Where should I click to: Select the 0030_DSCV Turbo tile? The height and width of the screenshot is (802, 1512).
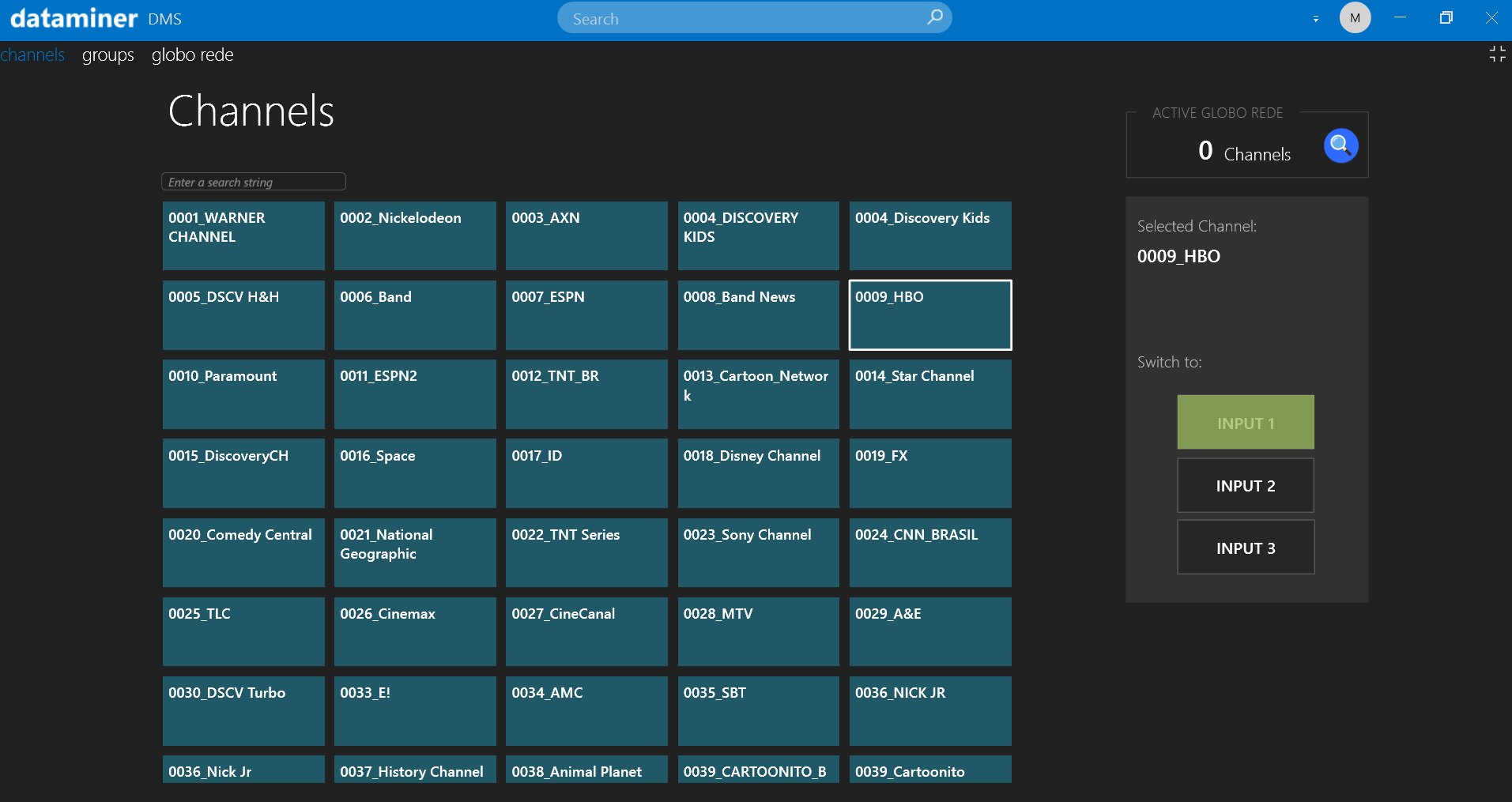point(243,710)
